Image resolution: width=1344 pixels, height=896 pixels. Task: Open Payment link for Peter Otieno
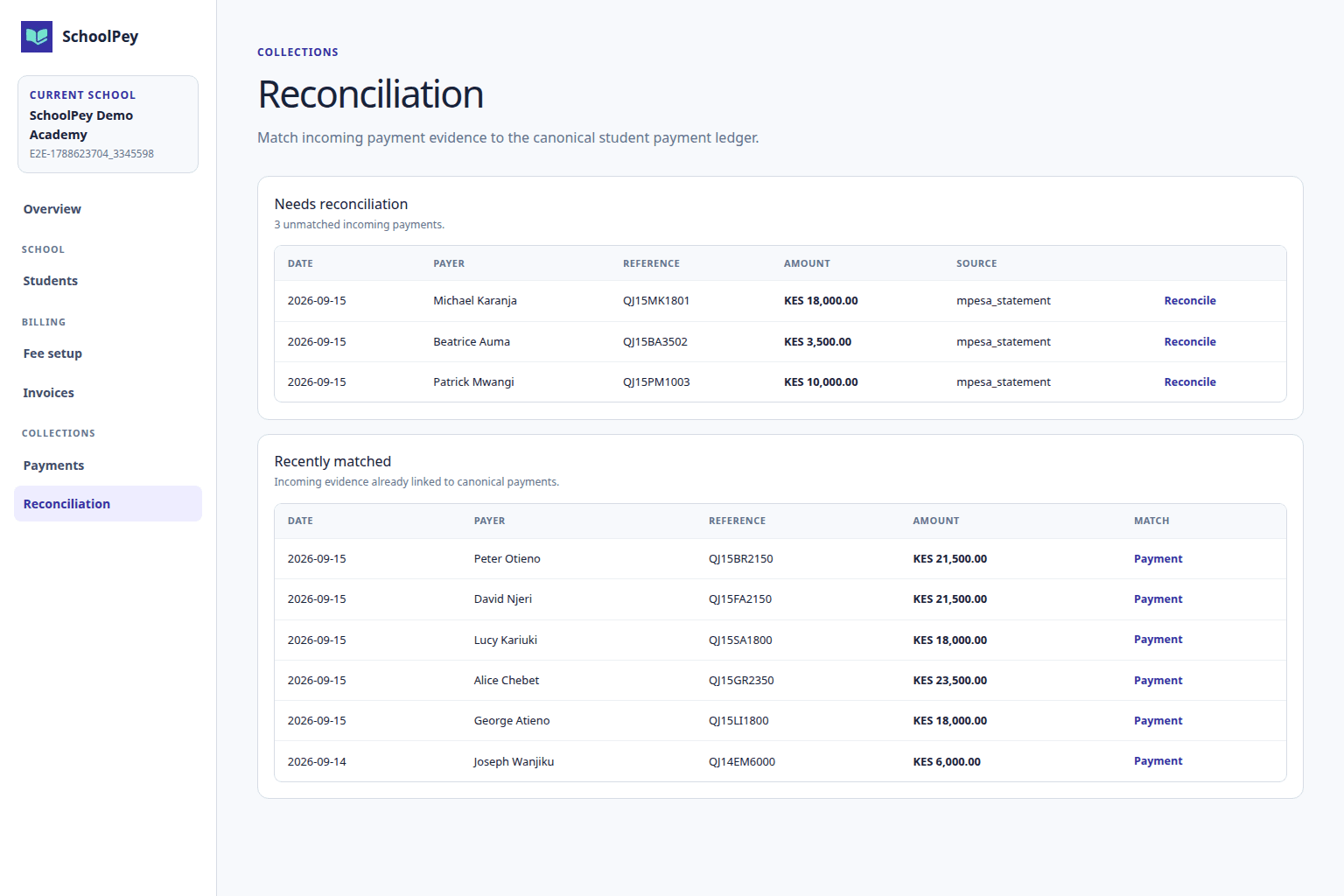pyautogui.click(x=1158, y=559)
